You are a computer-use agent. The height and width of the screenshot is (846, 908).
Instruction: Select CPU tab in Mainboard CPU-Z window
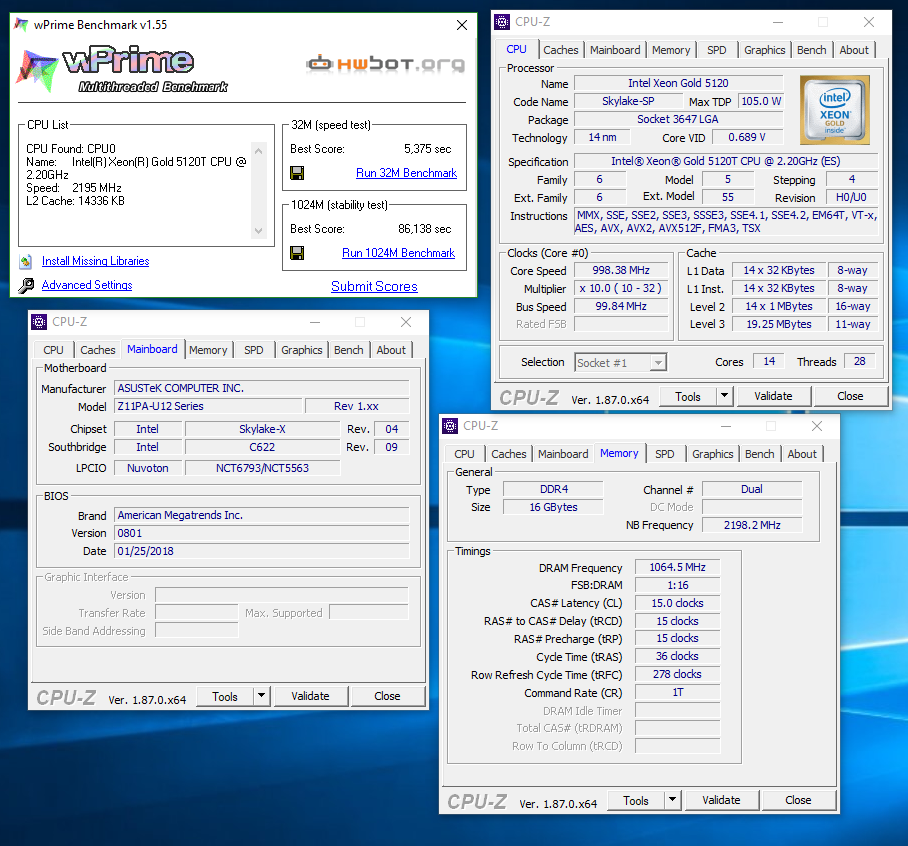tap(53, 350)
